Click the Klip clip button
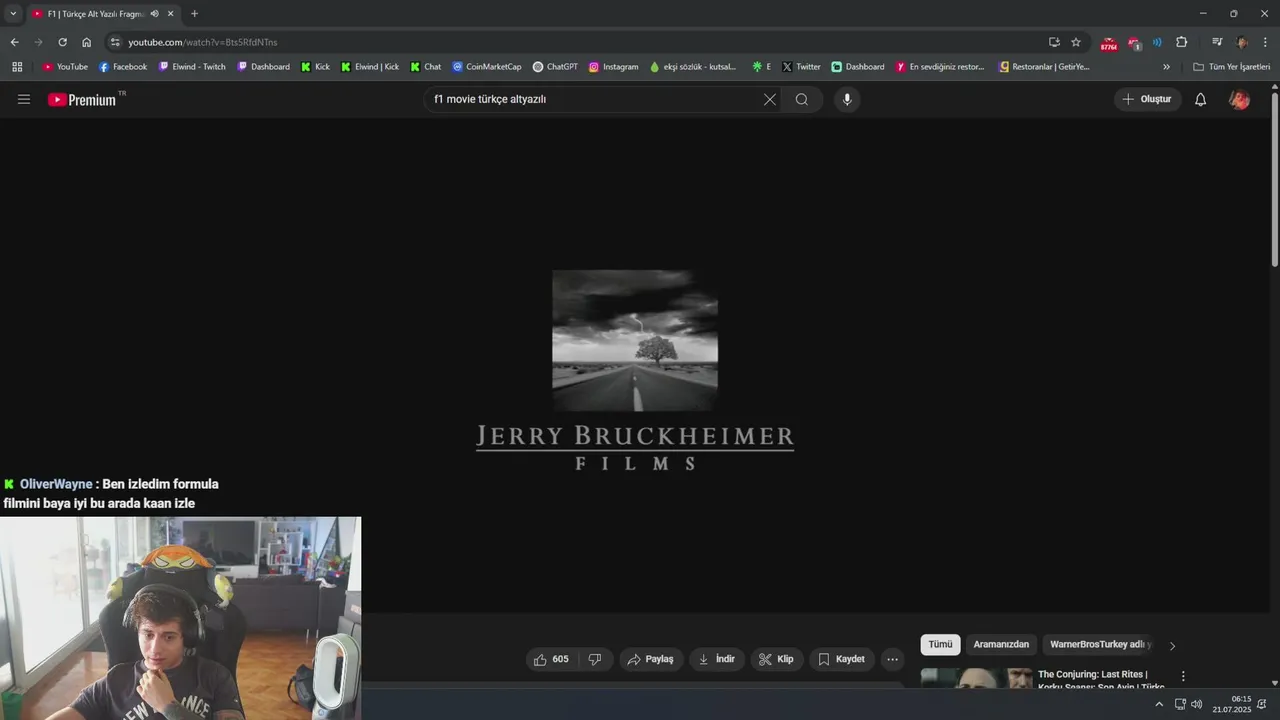Image resolution: width=1280 pixels, height=720 pixels. click(777, 659)
